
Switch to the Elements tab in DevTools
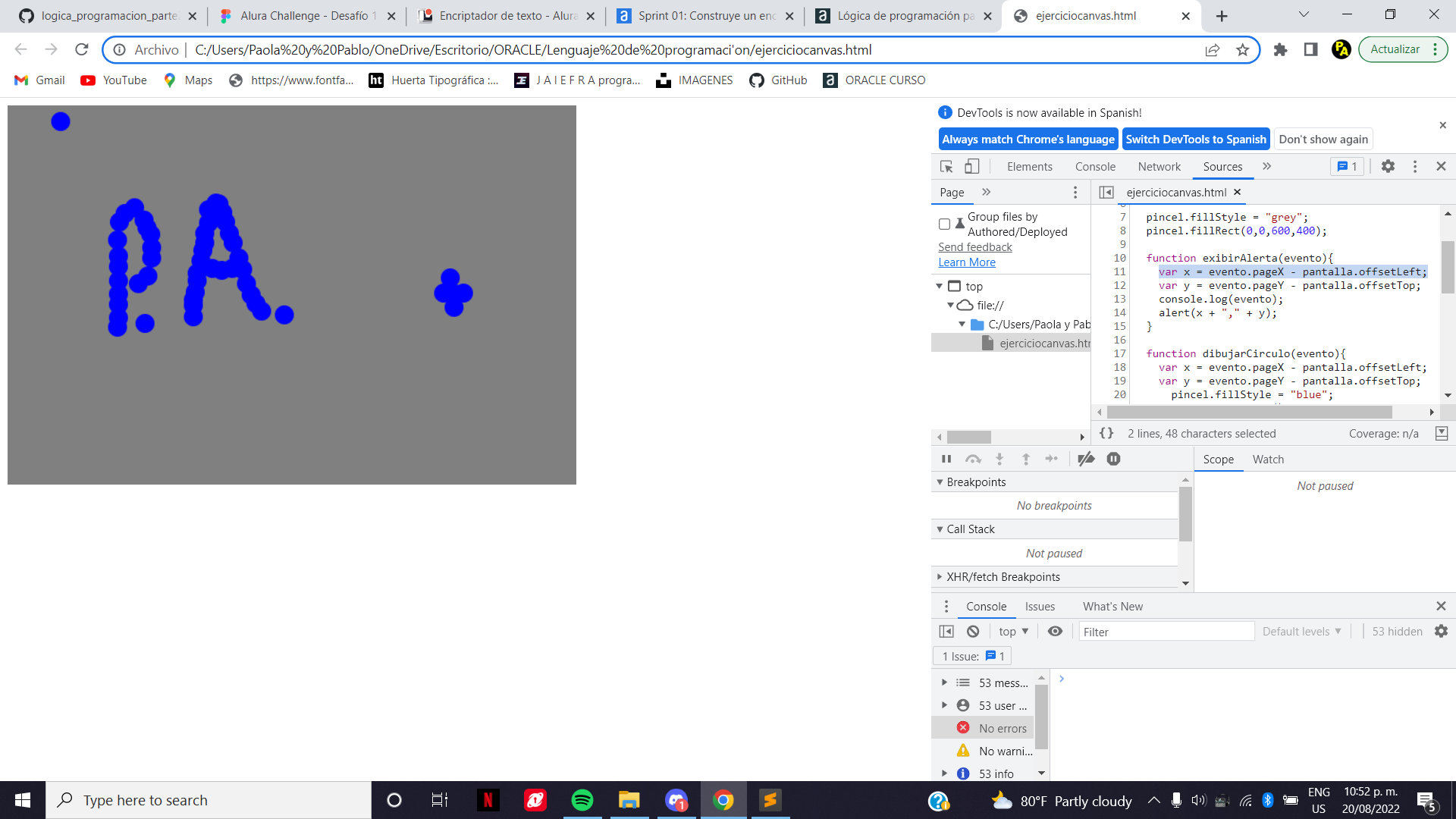click(x=1029, y=166)
